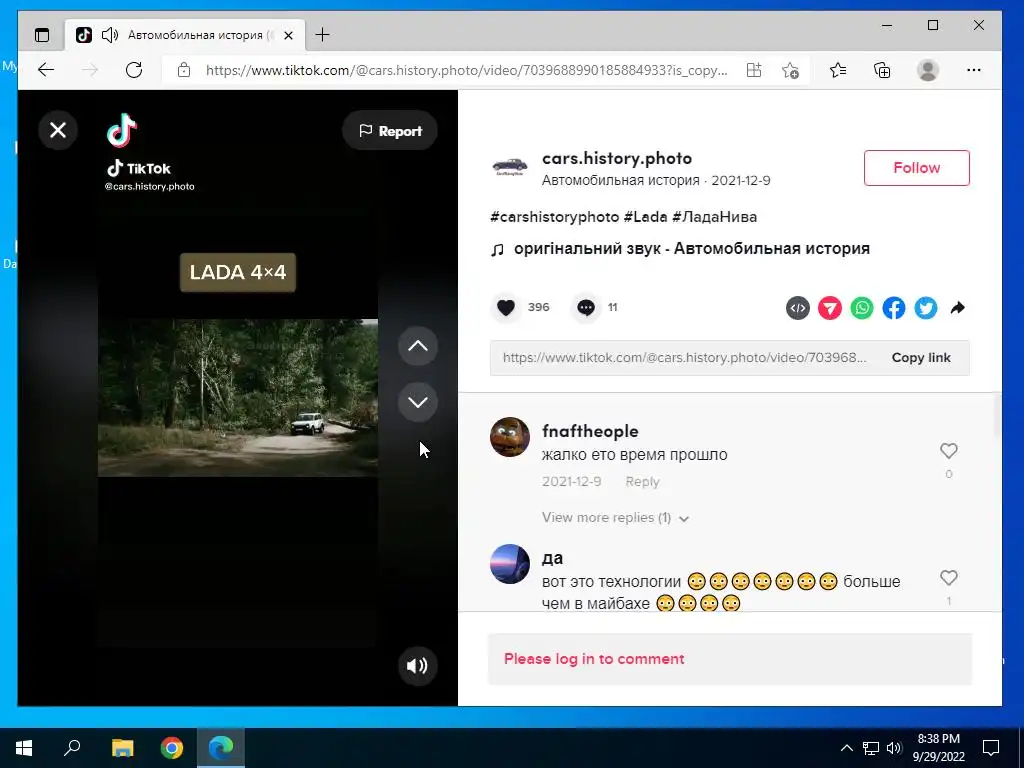Image resolution: width=1024 pixels, height=768 pixels.
Task: Open the Windows Start menu
Action: [24, 748]
